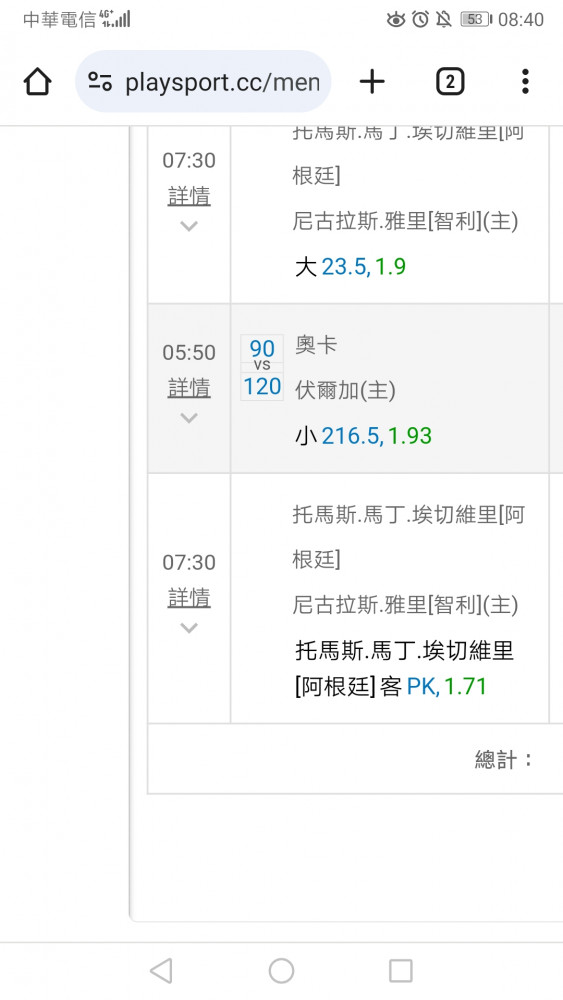Open 詳情 link for the bottom 07:30 match
Viewport: 563px width, 1000px height.
click(x=189, y=598)
